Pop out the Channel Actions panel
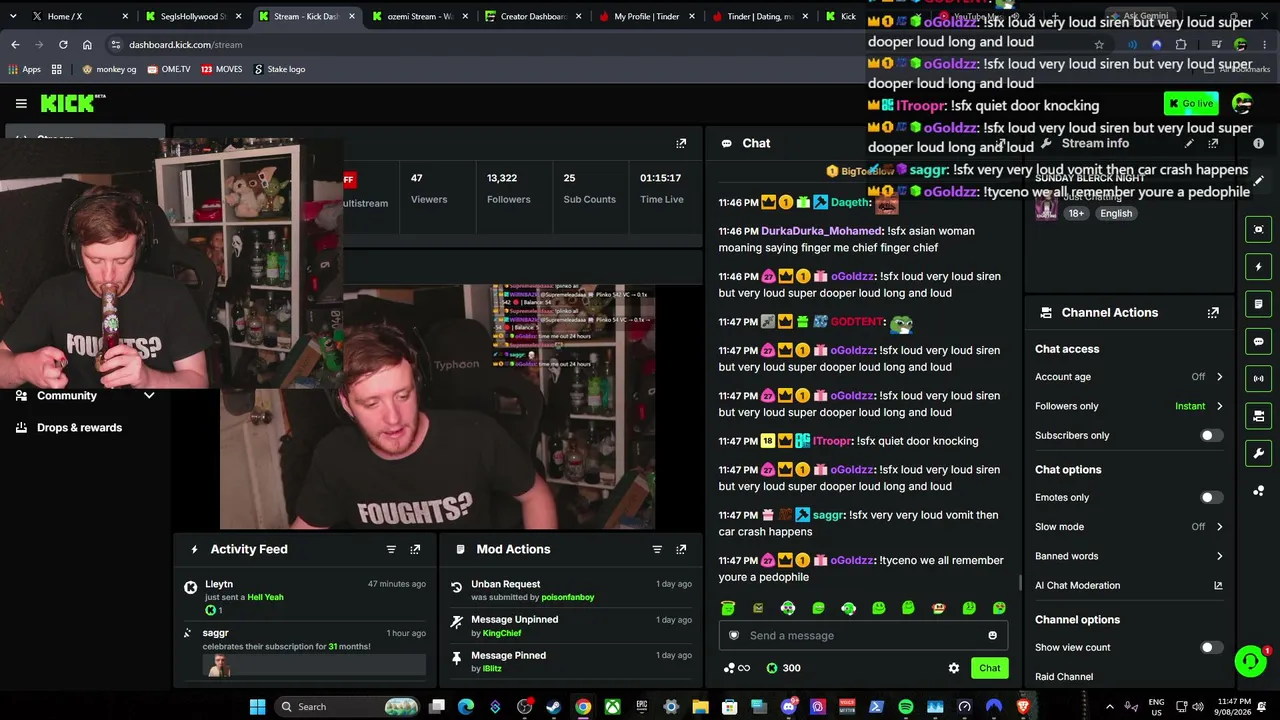Viewport: 1280px width, 720px height. [x=1213, y=312]
